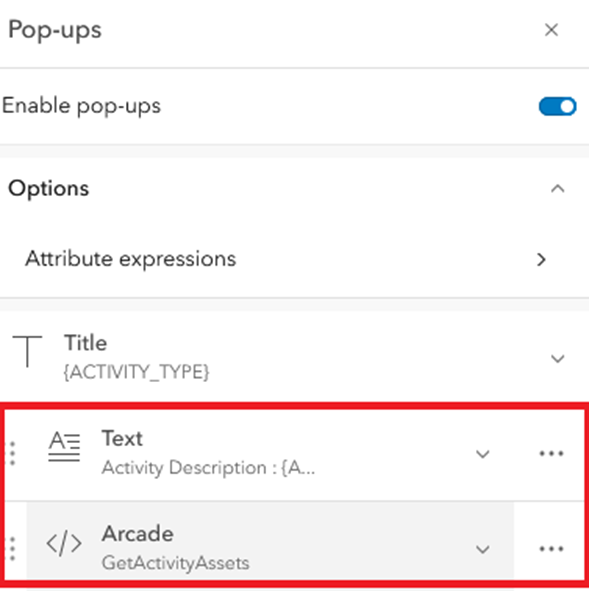Image resolution: width=589 pixels, height=591 pixels.
Task: Collapse the Options section chevron
Action: tap(558, 188)
